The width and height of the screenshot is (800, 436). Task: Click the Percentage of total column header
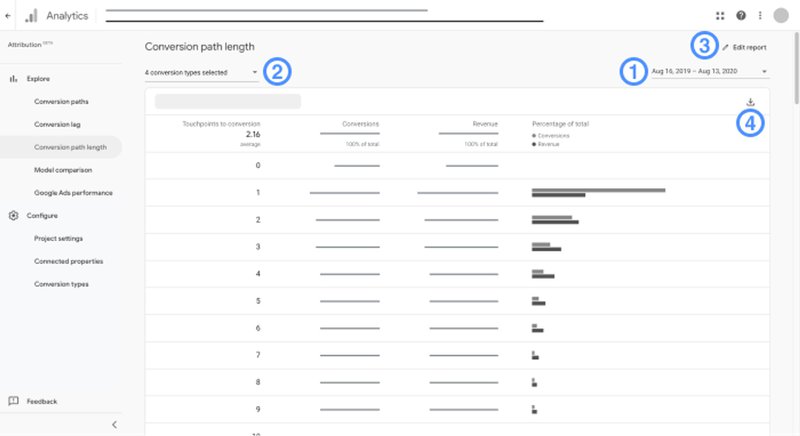(x=560, y=124)
